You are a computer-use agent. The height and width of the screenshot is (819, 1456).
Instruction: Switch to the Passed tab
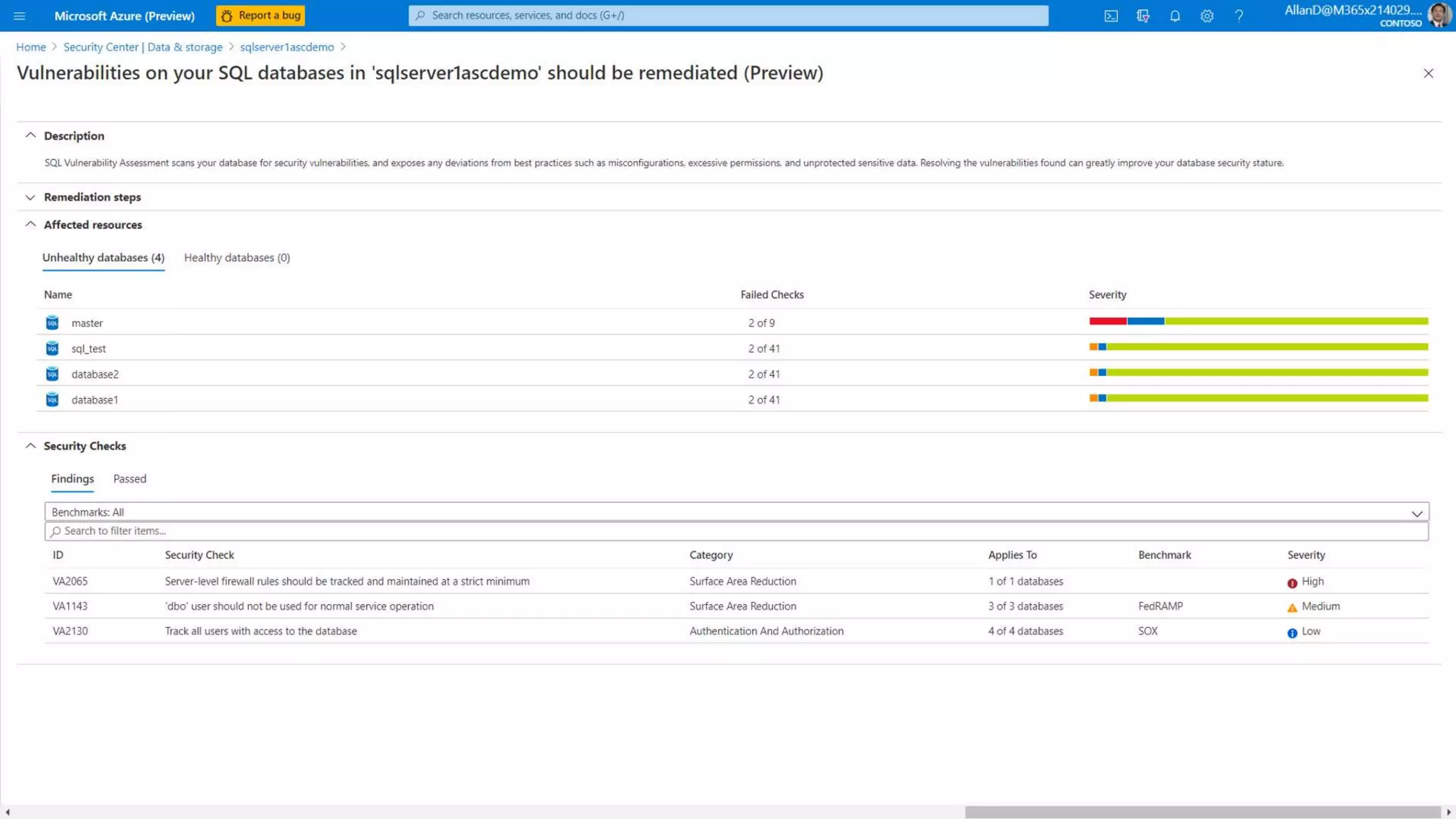click(x=129, y=478)
